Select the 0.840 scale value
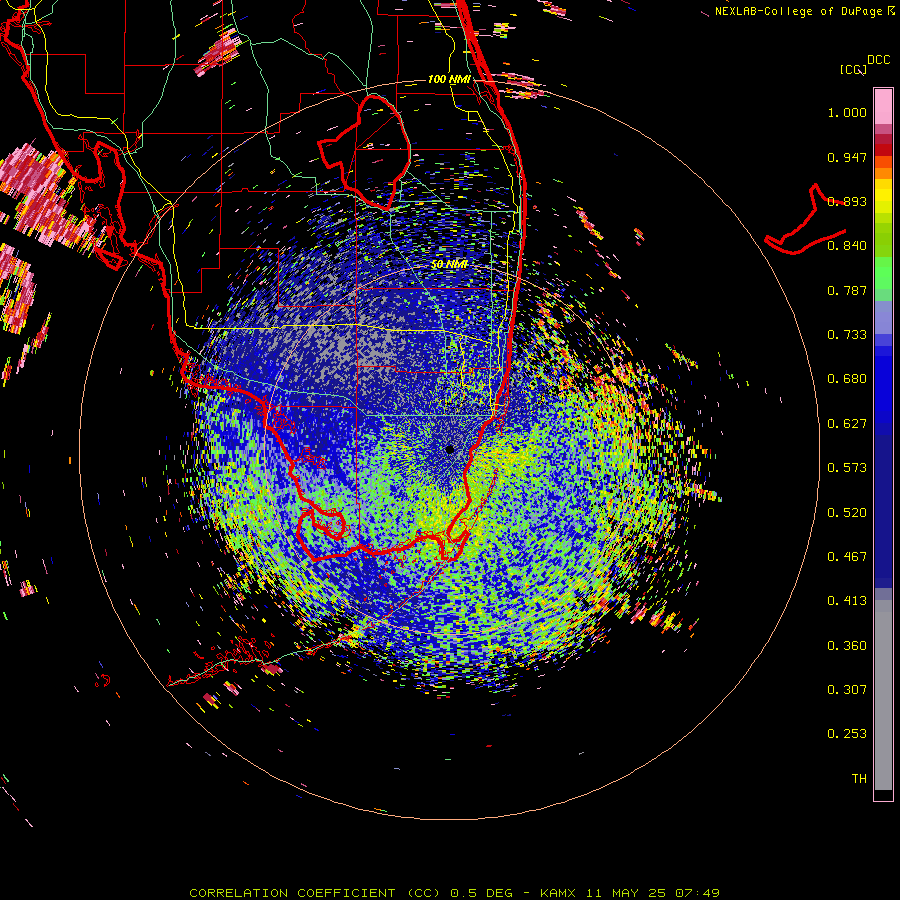900x900 pixels. point(847,246)
